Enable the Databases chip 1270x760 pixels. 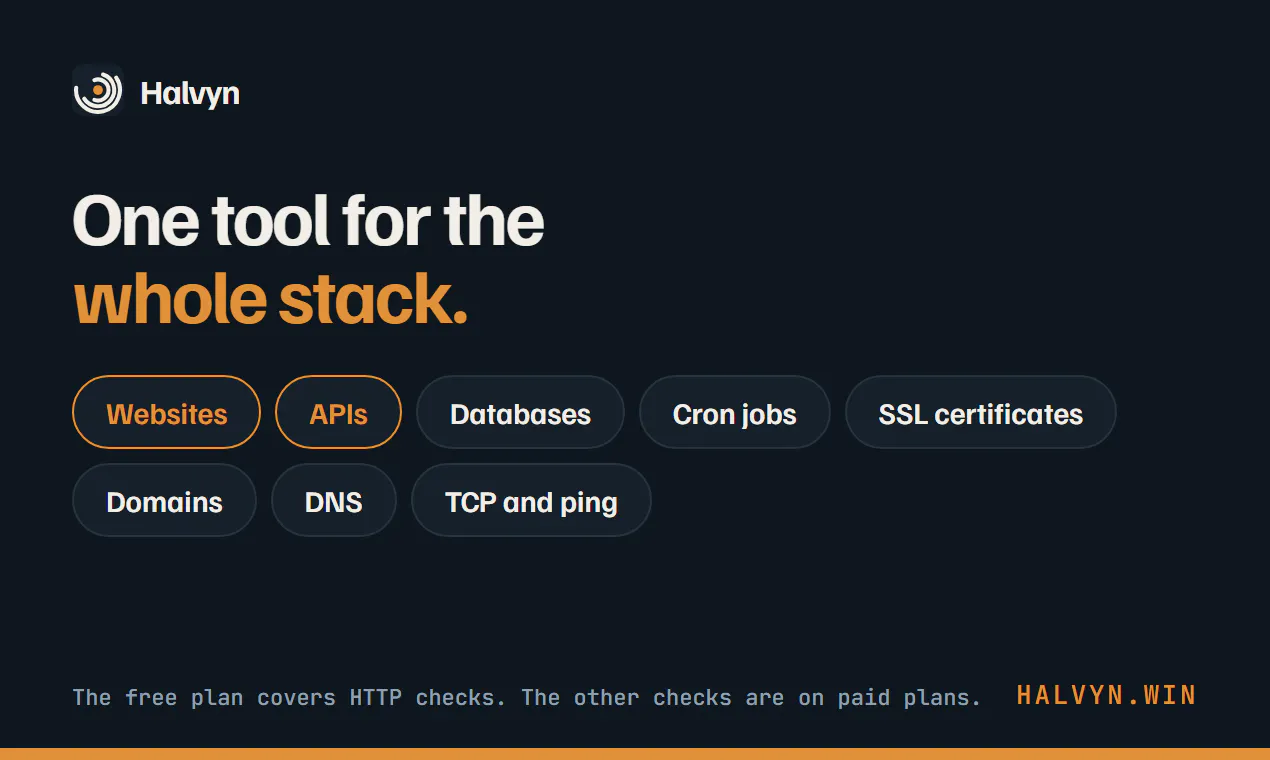click(520, 412)
